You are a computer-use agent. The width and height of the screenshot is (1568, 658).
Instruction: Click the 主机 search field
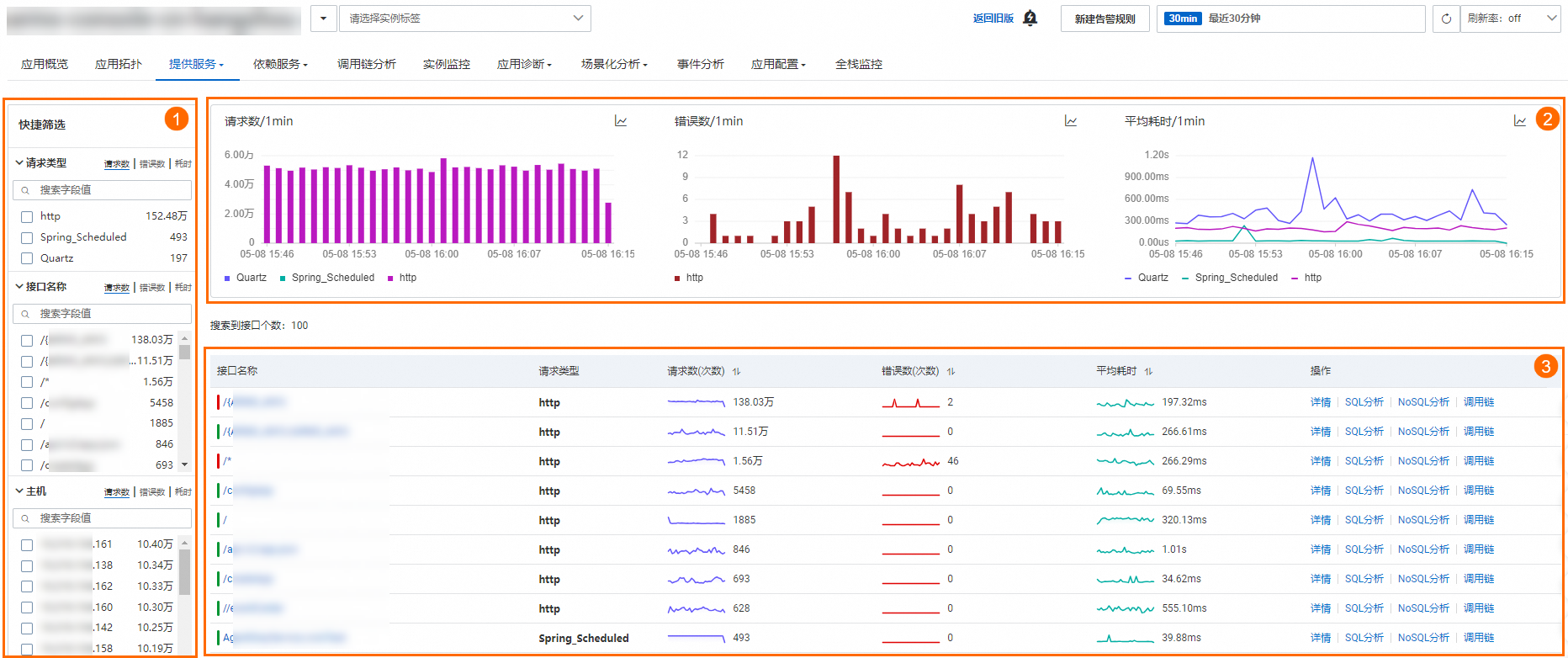click(x=103, y=518)
